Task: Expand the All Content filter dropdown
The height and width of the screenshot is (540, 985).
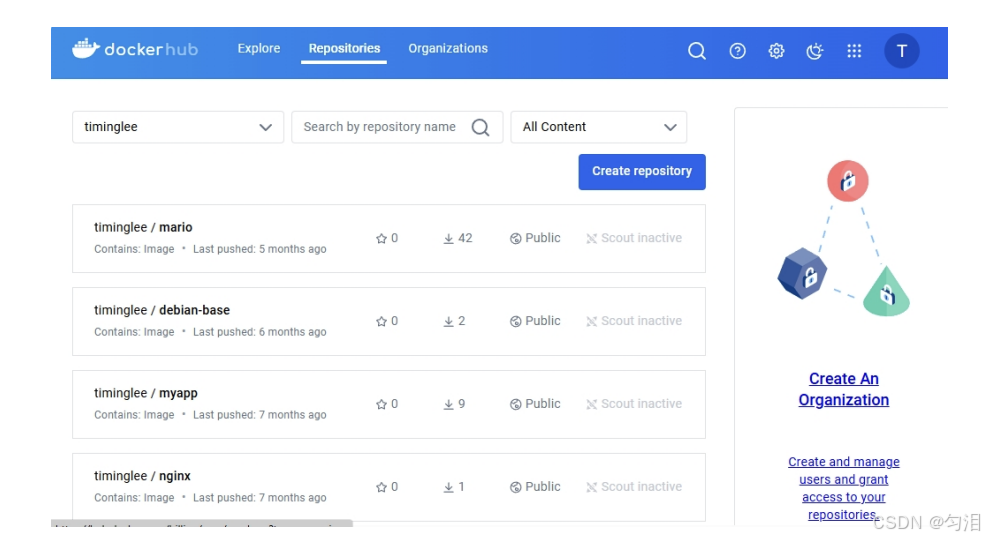Action: pos(599,127)
